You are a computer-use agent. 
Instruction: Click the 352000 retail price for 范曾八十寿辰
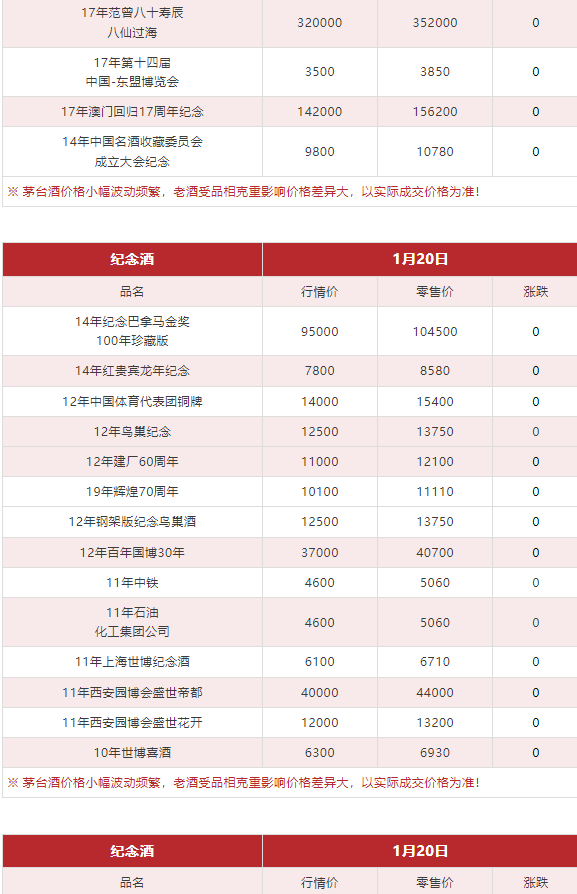435,23
